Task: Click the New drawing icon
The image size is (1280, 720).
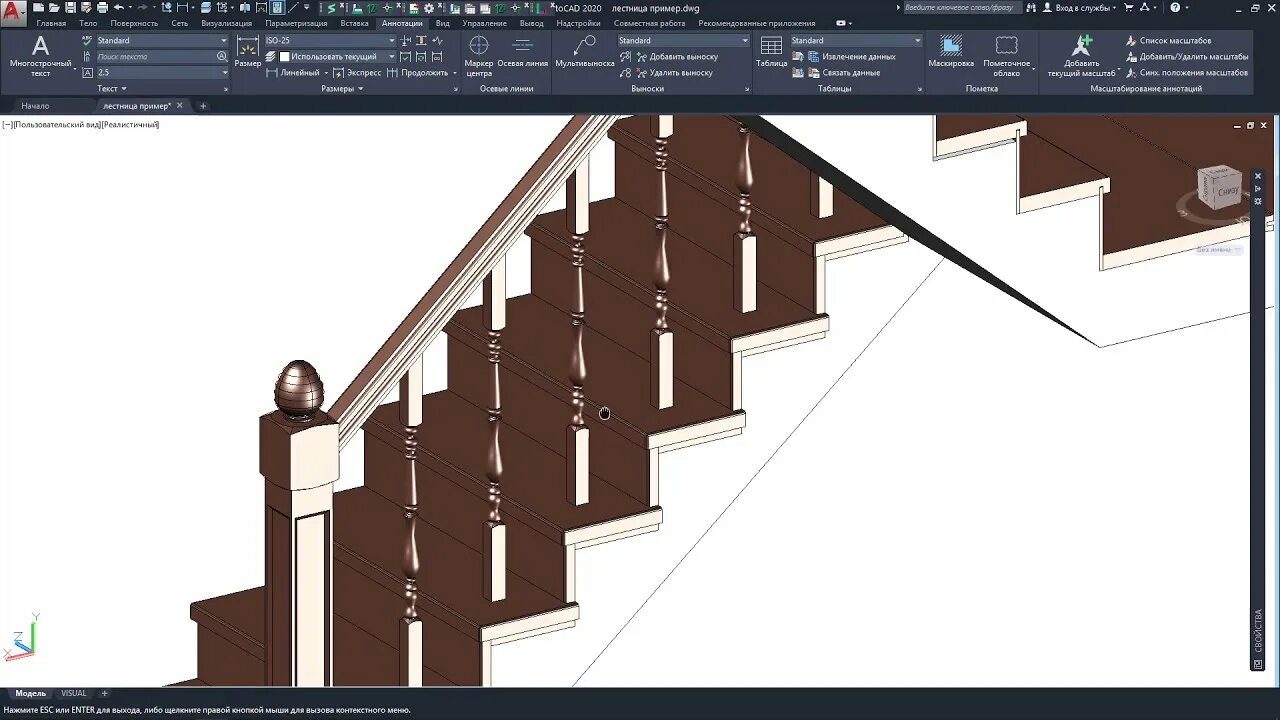Action: [x=38, y=7]
